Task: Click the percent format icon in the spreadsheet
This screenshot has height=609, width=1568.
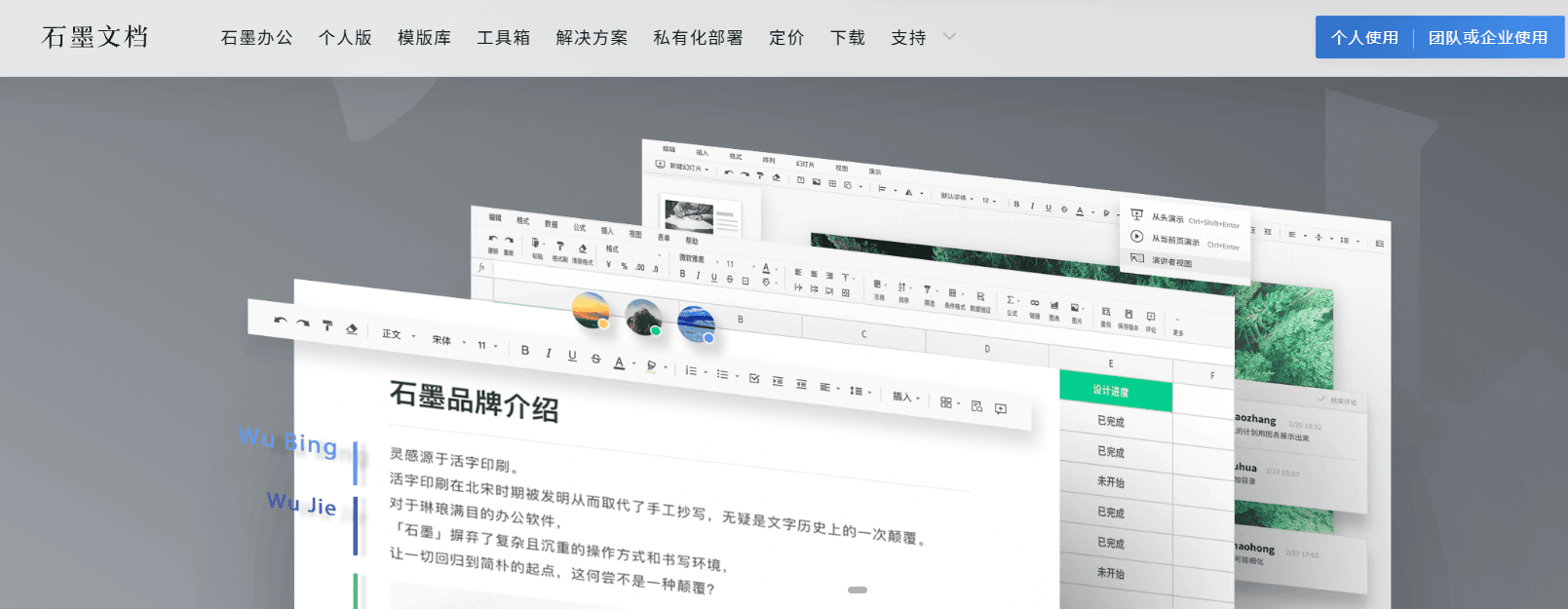Action: (625, 266)
